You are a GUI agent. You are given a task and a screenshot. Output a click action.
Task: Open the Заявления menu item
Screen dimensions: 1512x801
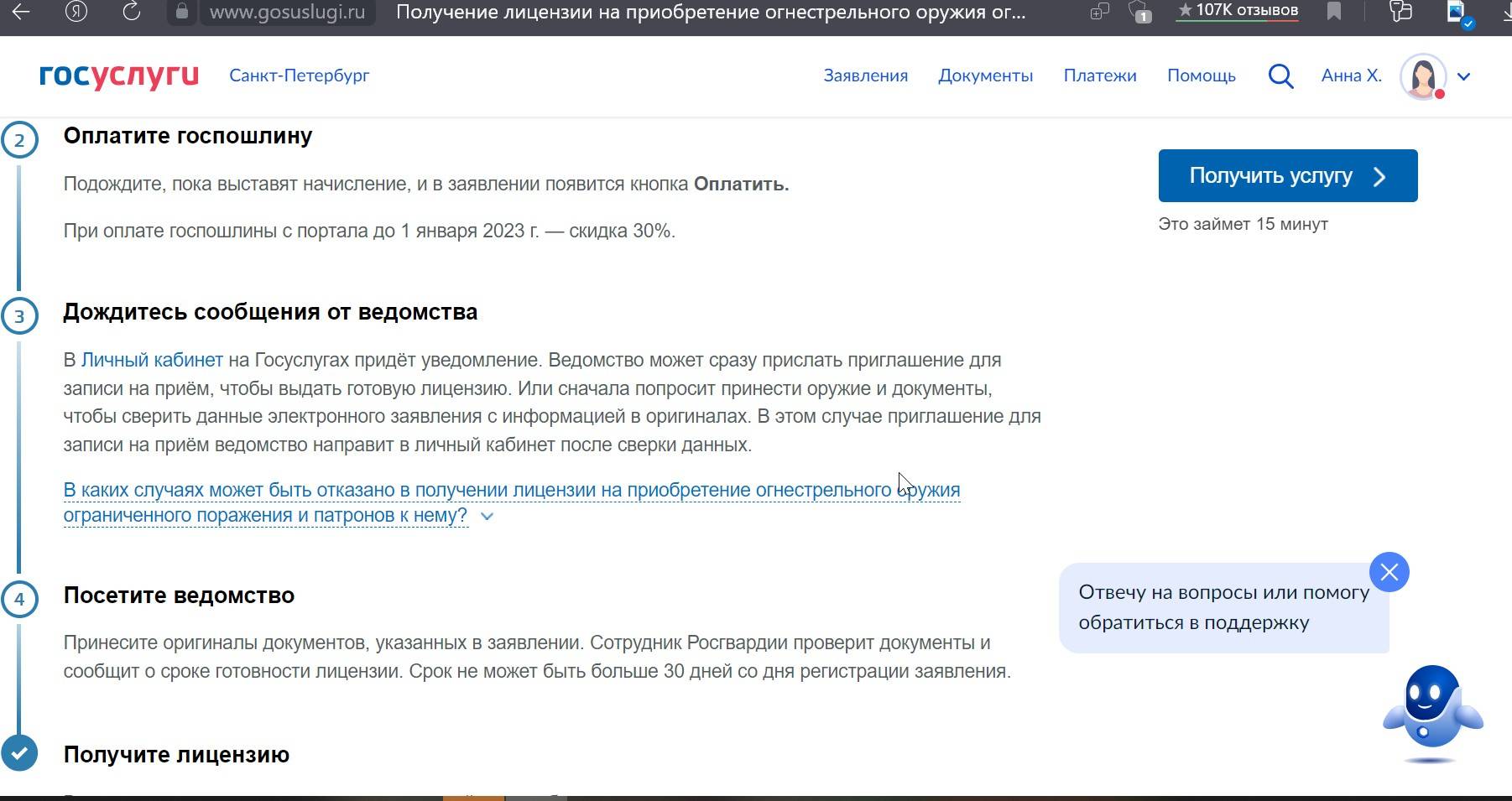(x=866, y=75)
